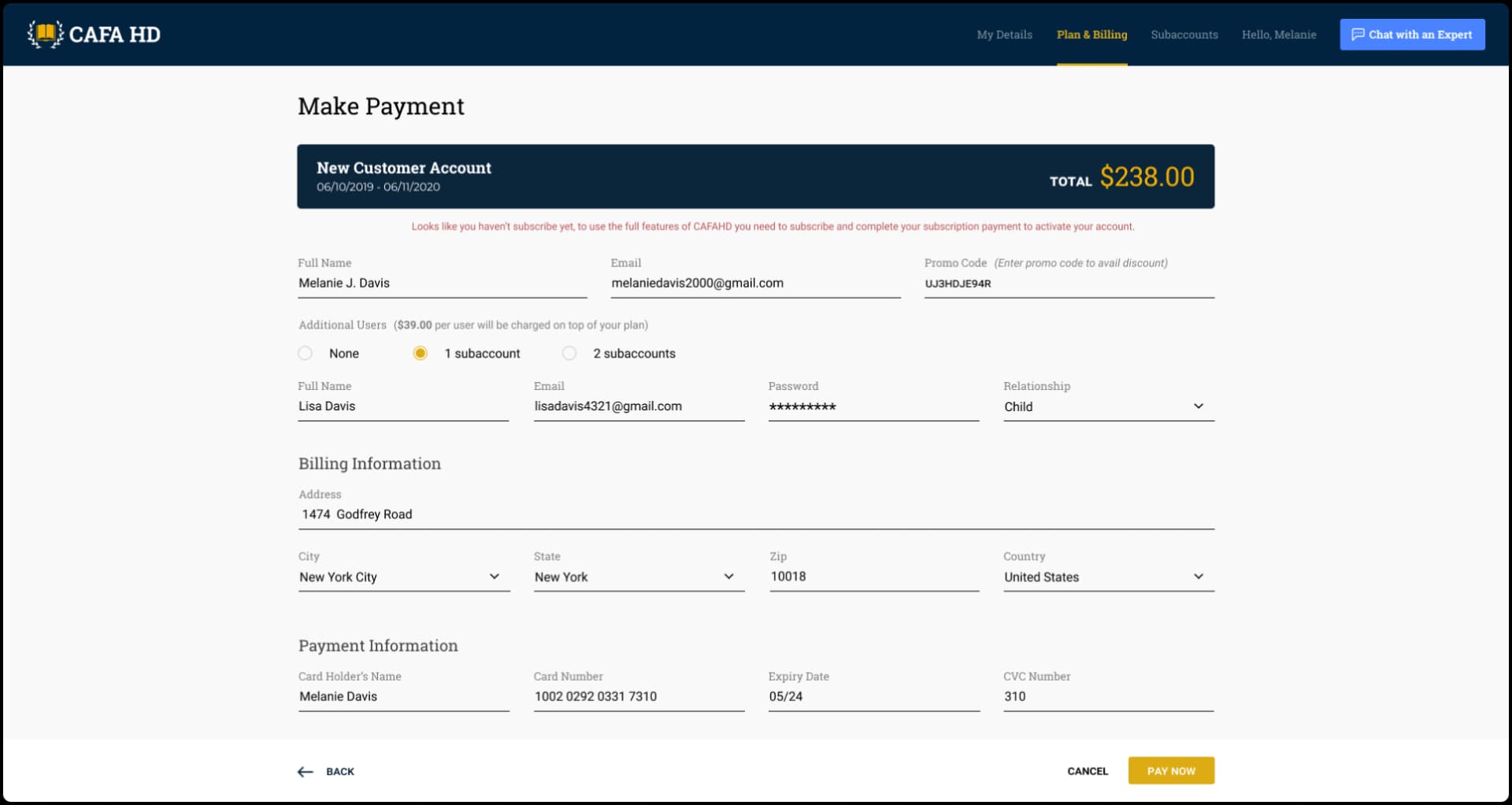Viewport: 1512px width, 805px height.
Task: Select the Plan & Billing tab
Action: [x=1091, y=34]
